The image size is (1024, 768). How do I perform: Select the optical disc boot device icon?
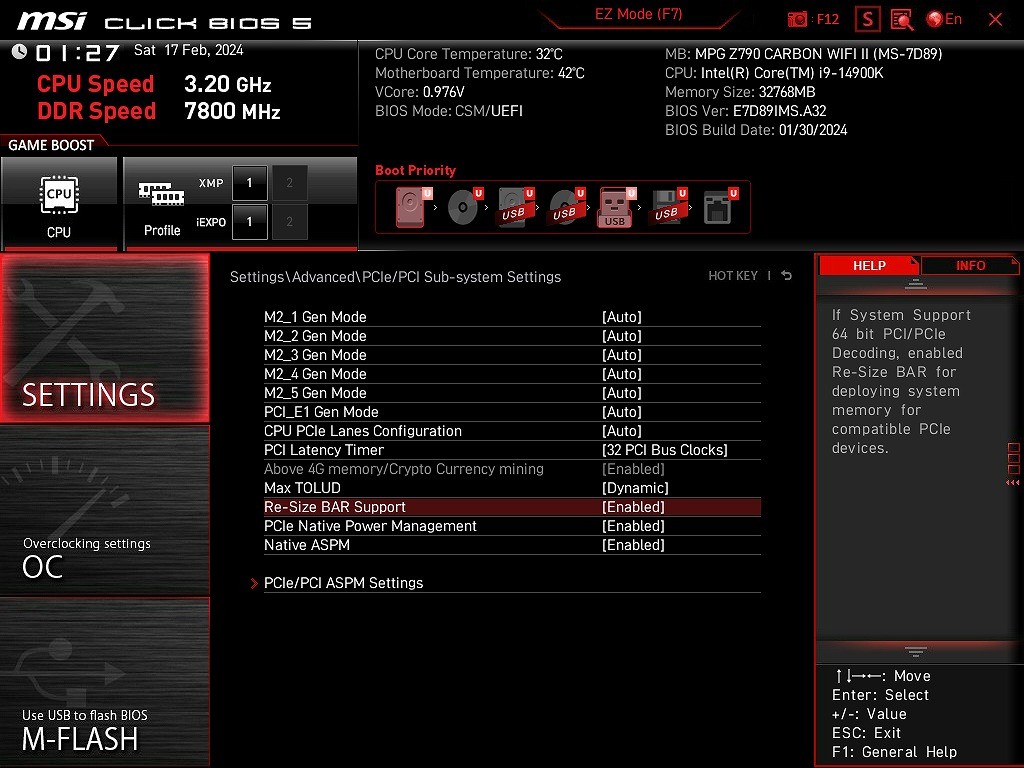pyautogui.click(x=463, y=208)
